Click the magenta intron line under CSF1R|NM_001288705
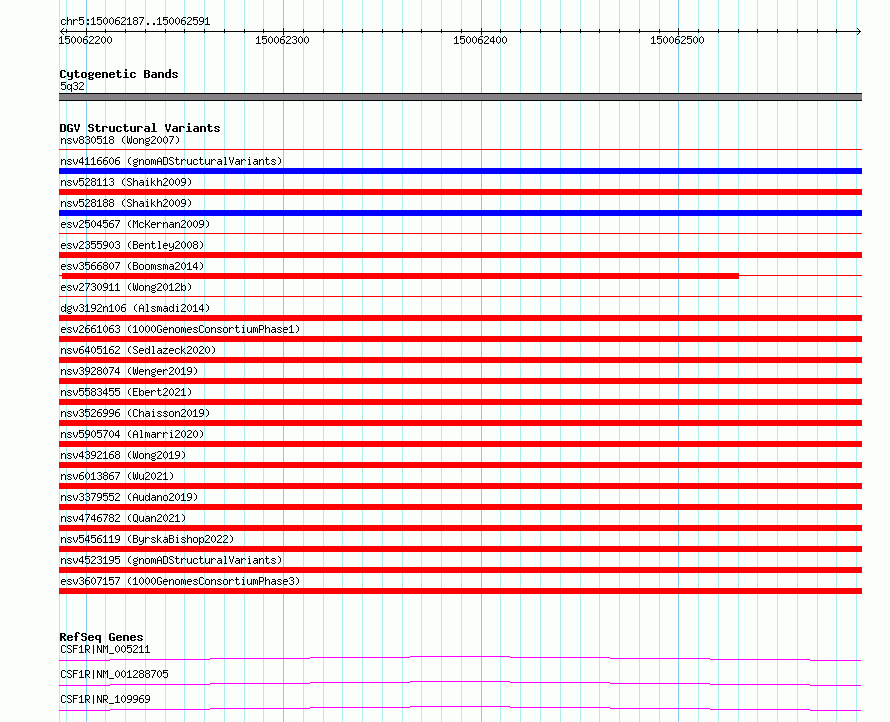The width and height of the screenshot is (890, 722). click(460, 683)
